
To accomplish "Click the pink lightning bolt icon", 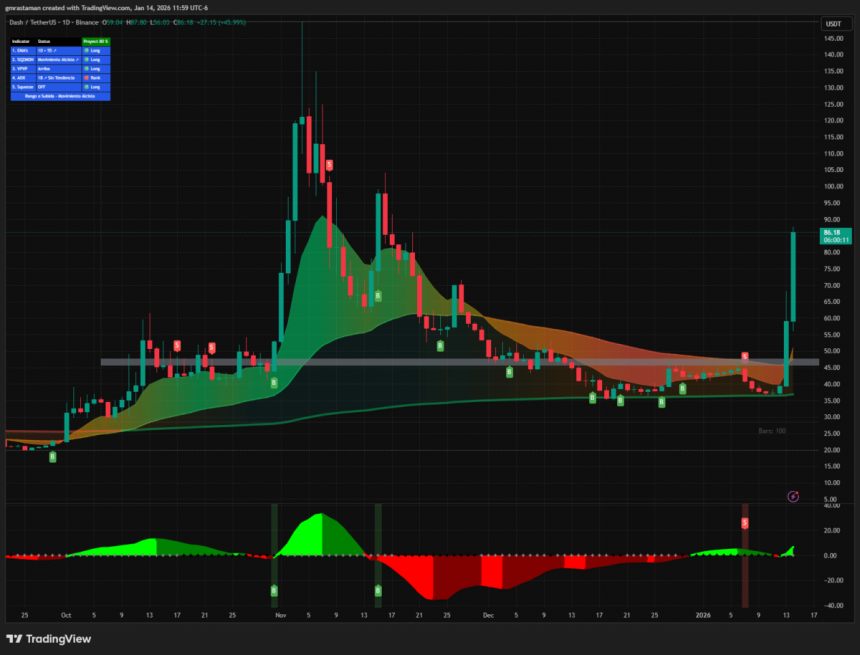I will tap(793, 495).
